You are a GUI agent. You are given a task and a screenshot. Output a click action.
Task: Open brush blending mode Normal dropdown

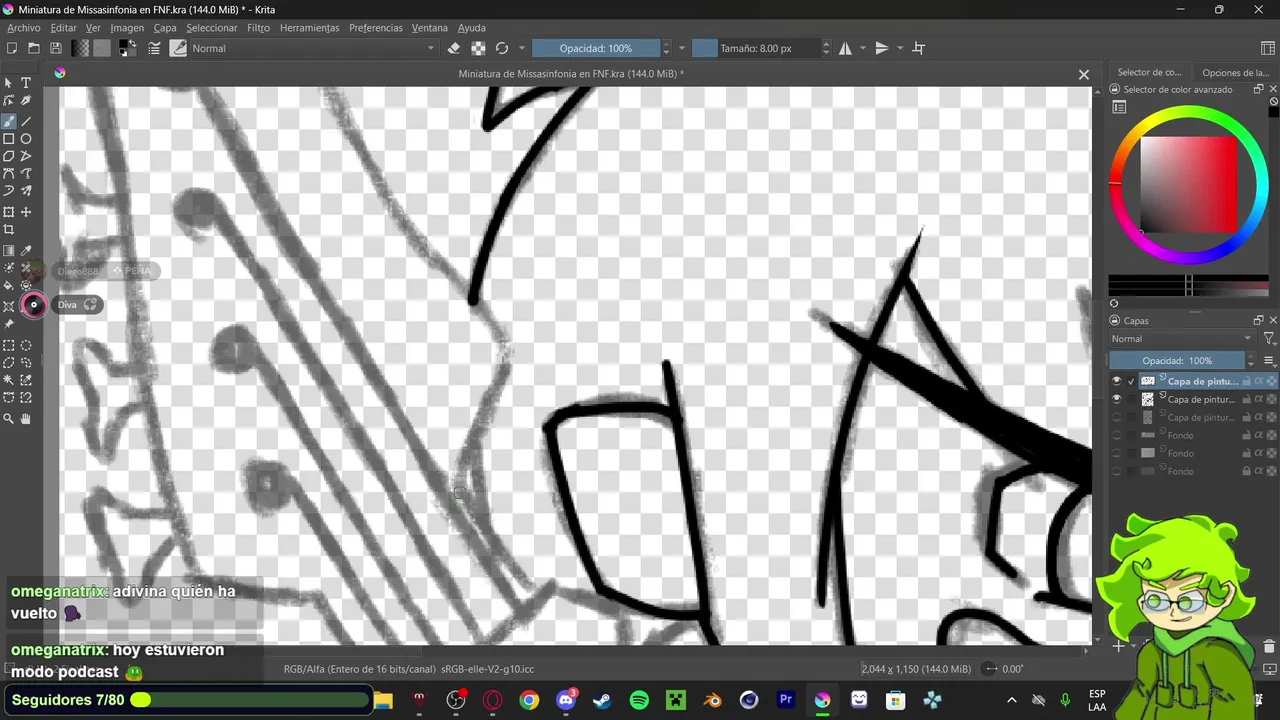[x=313, y=48]
